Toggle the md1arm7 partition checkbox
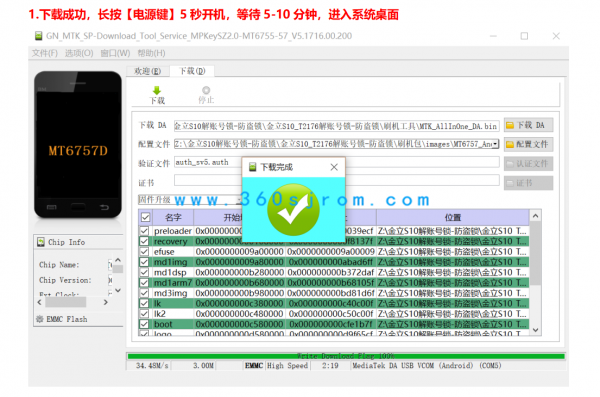Image resolution: width=600 pixels, height=397 pixels. pos(144,283)
